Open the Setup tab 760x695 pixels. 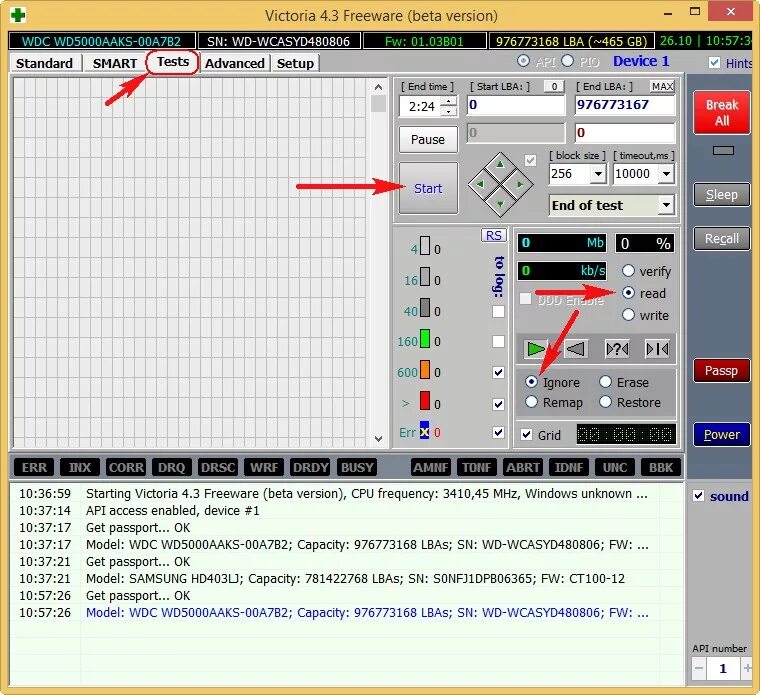tap(295, 63)
